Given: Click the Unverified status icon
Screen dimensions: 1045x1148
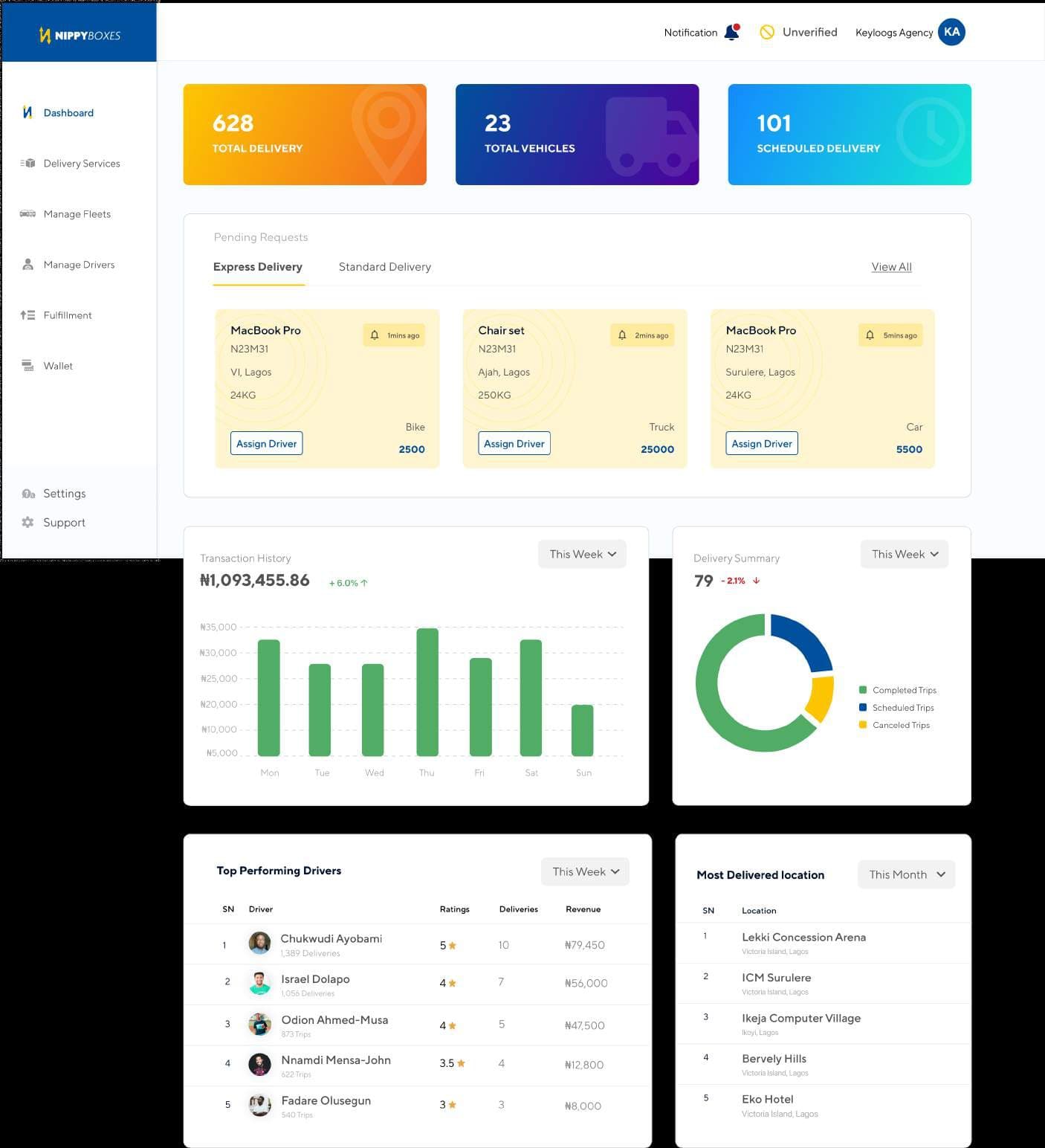Looking at the screenshot, I should click(767, 32).
